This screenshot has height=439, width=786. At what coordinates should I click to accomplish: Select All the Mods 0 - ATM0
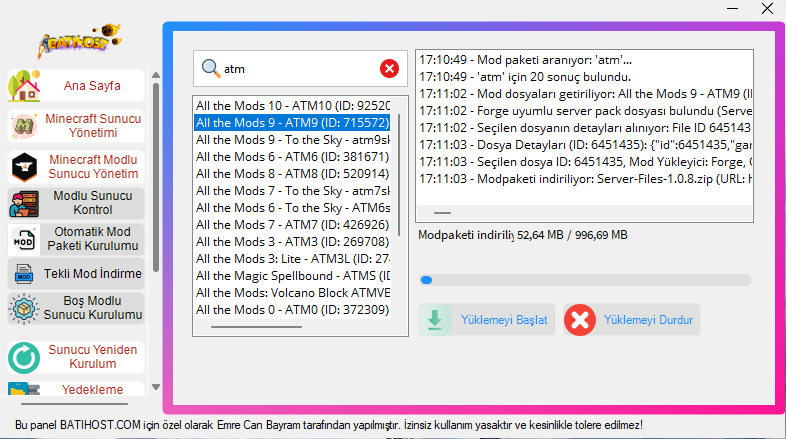point(292,310)
